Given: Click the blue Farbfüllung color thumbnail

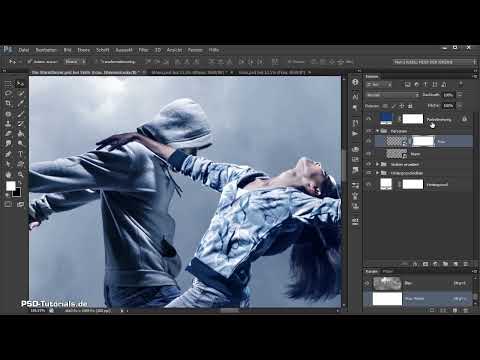Looking at the screenshot, I should tap(386, 118).
